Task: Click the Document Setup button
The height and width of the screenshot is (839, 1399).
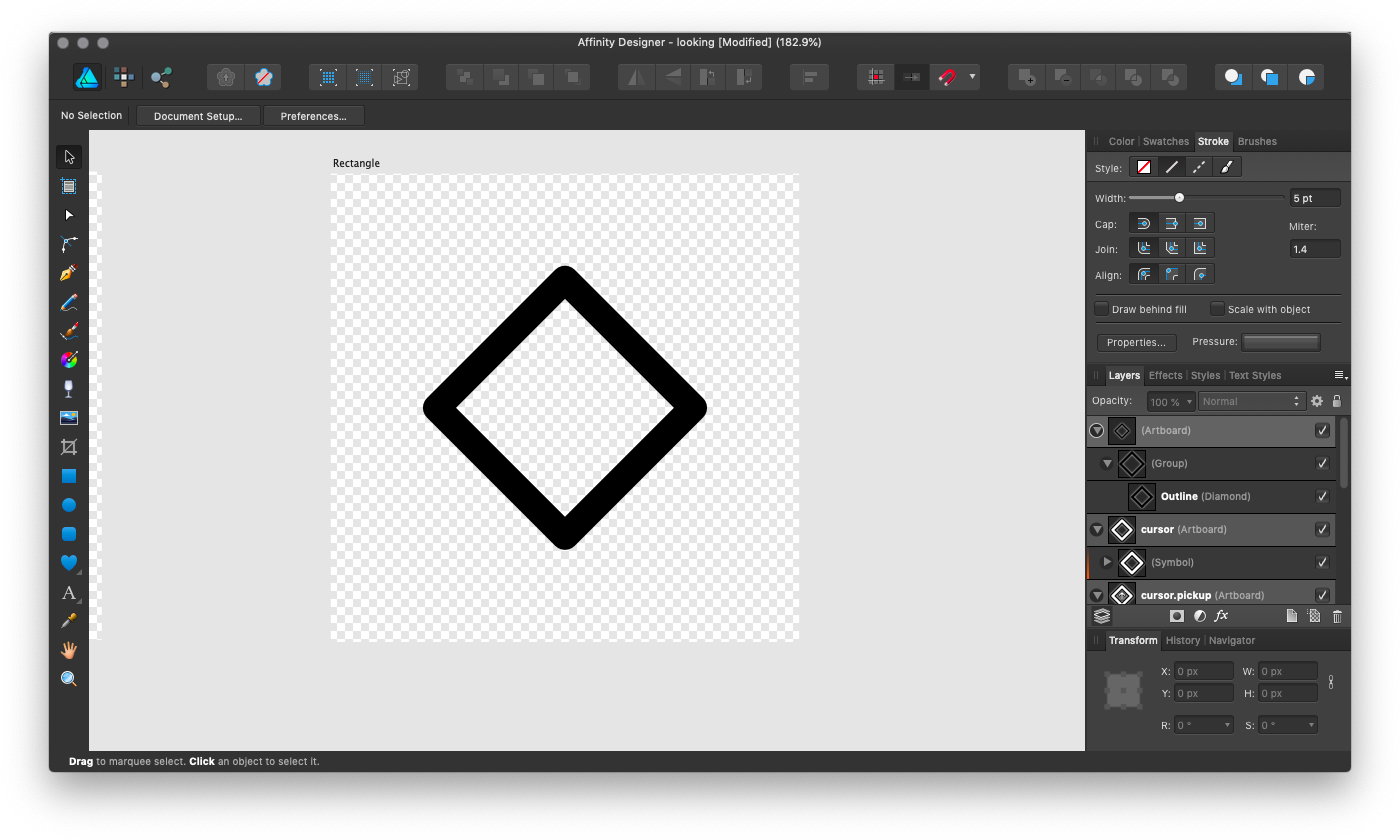Action: point(198,116)
